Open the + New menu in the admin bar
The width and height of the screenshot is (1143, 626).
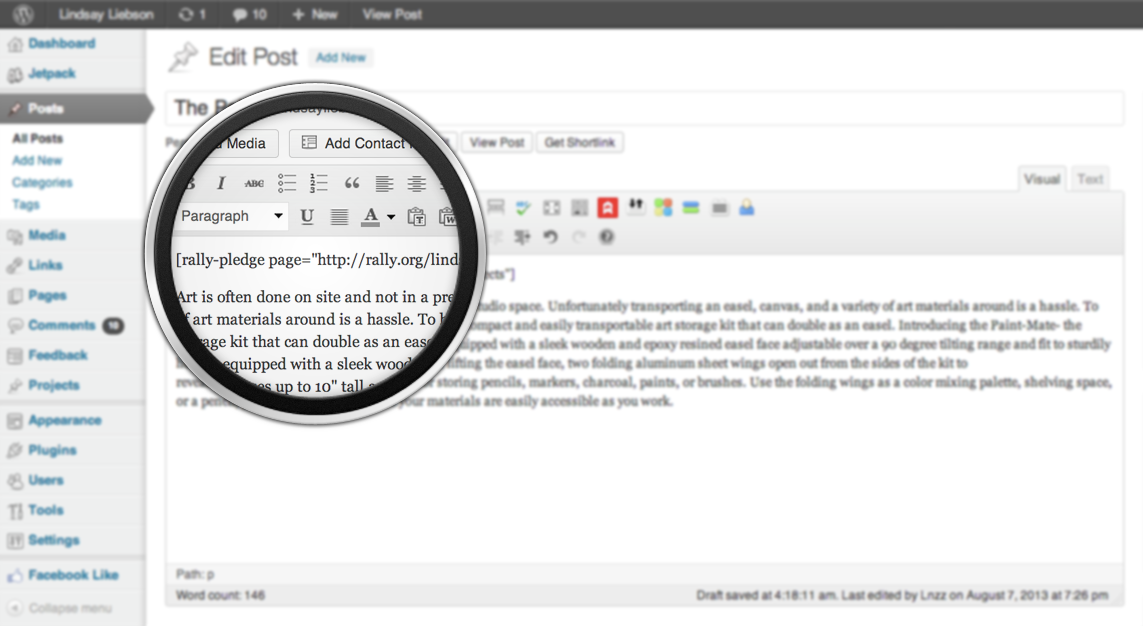(315, 14)
